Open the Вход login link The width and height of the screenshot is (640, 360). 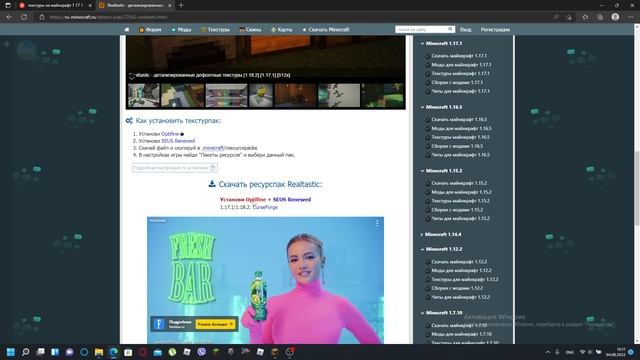click(465, 29)
